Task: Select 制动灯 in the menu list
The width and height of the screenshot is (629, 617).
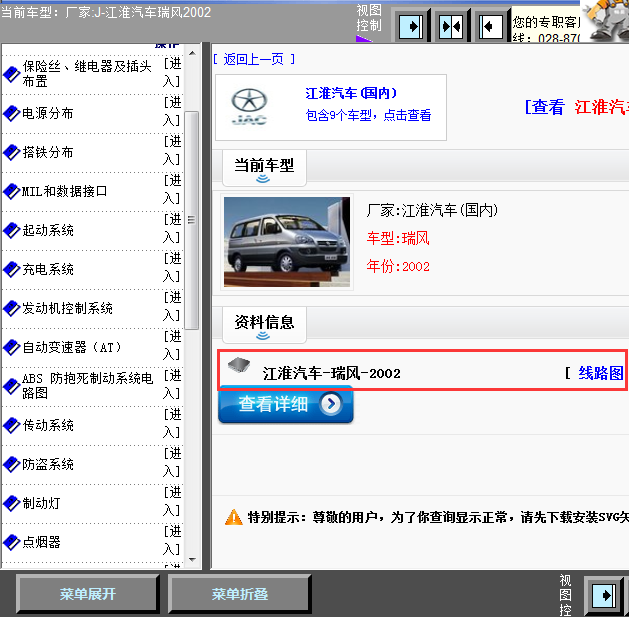Action: (x=41, y=503)
